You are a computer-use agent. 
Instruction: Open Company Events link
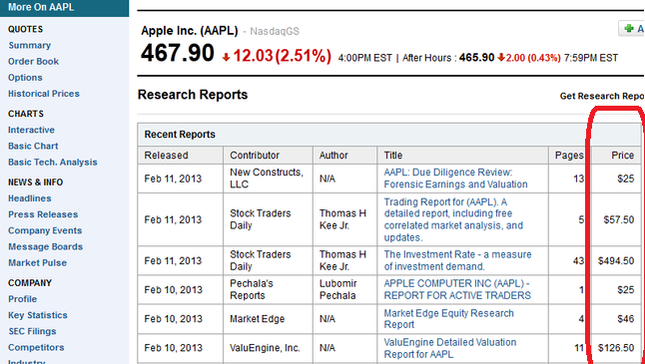click(x=45, y=230)
